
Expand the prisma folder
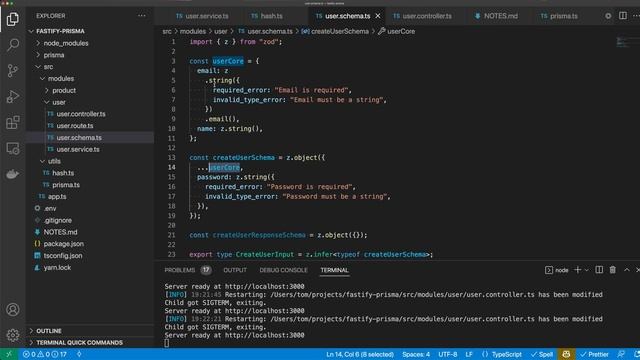tap(90, 55)
